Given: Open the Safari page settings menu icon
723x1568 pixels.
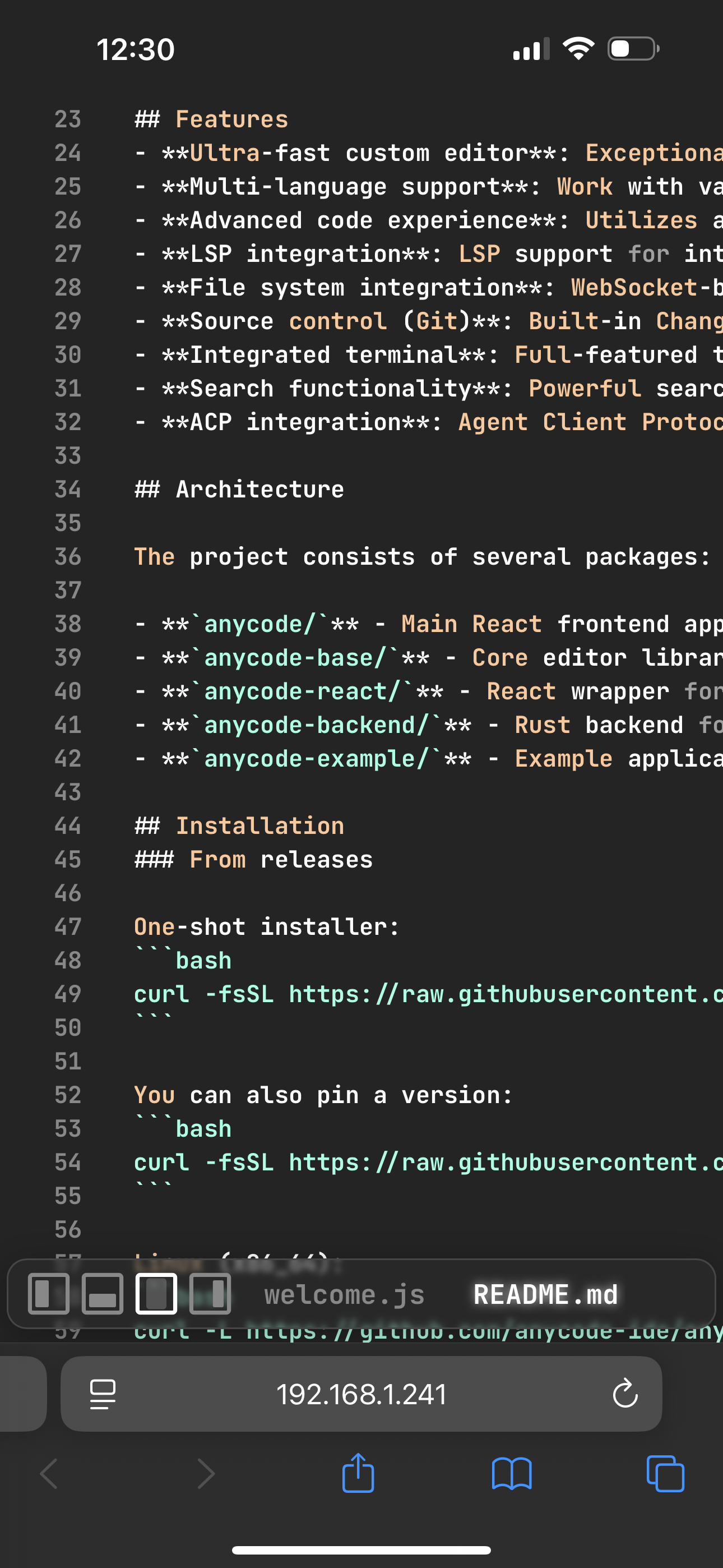Looking at the screenshot, I should pyautogui.click(x=103, y=1394).
